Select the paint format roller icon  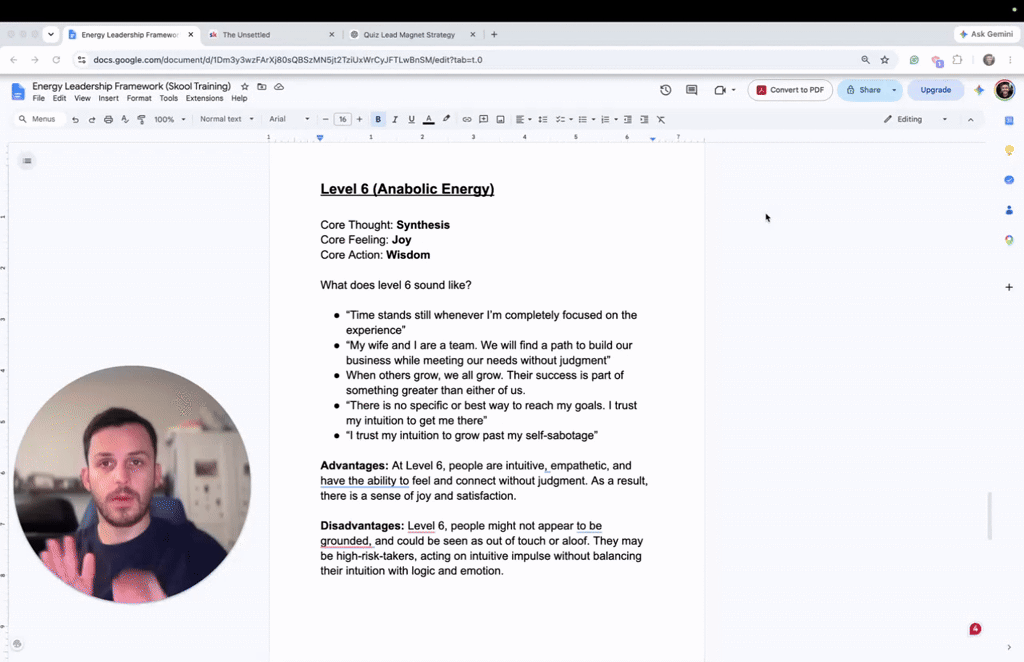[141, 119]
